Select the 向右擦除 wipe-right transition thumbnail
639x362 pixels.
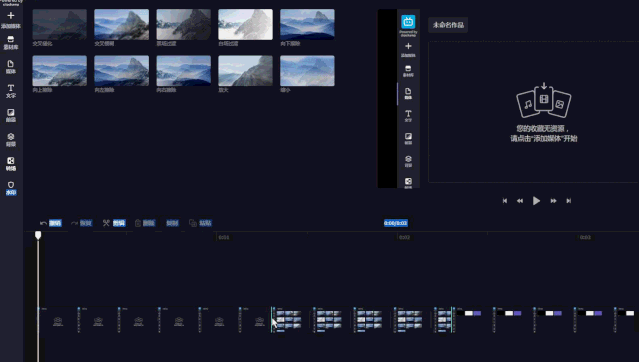pos(183,71)
